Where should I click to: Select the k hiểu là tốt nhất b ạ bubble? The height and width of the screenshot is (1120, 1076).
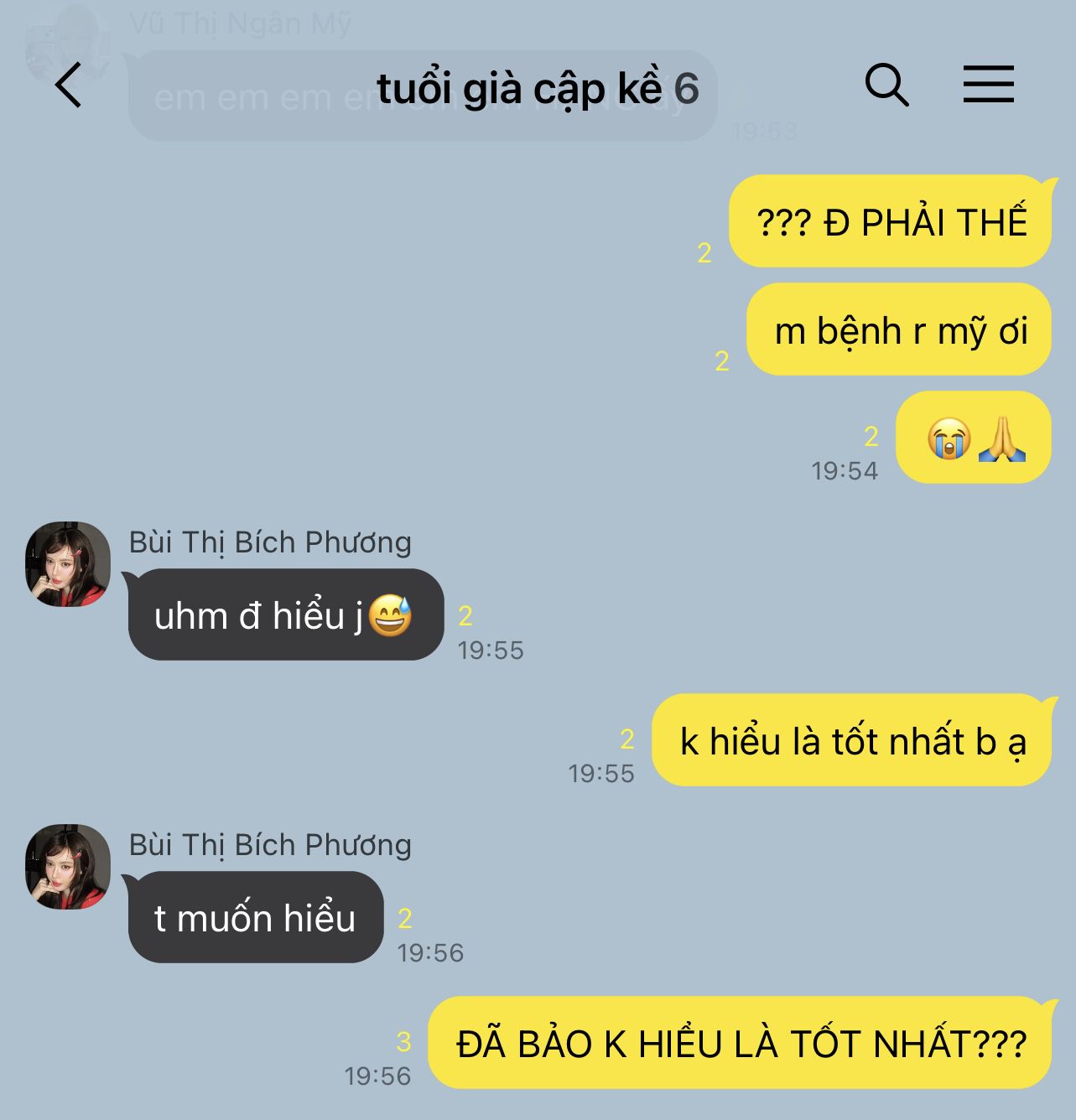[x=851, y=740]
